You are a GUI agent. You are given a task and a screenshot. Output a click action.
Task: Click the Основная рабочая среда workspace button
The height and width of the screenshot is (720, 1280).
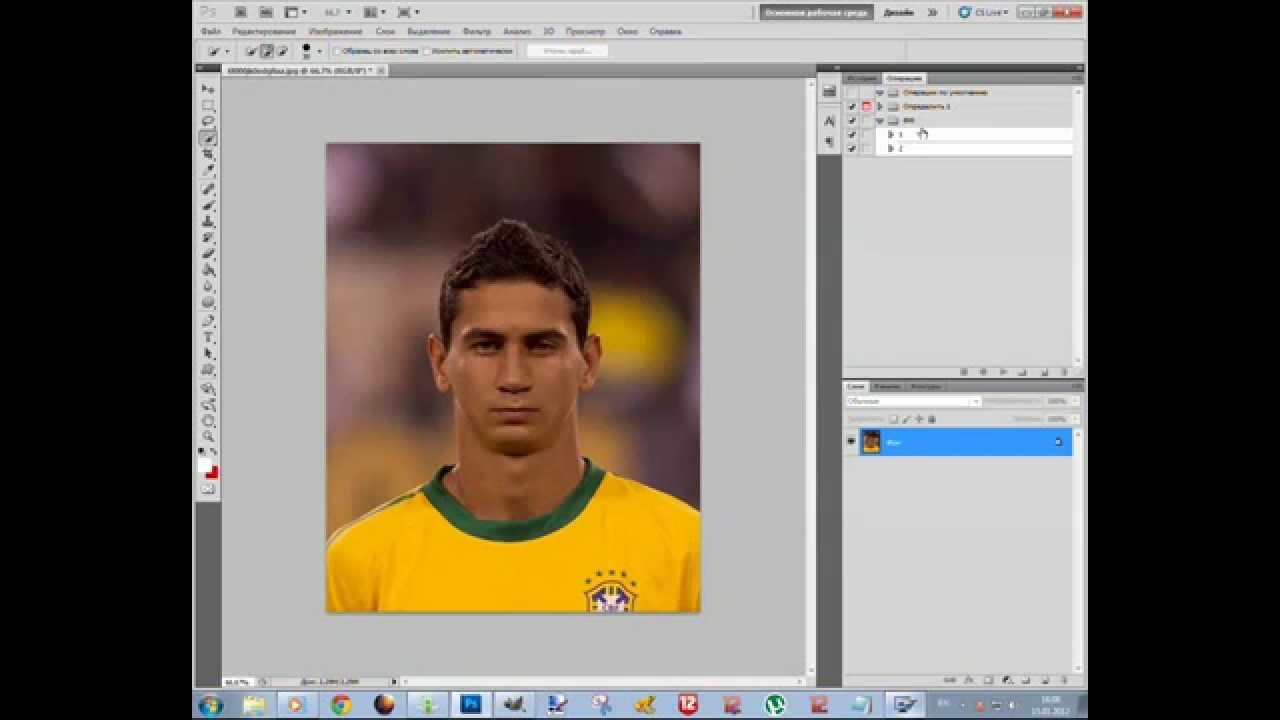click(x=816, y=13)
